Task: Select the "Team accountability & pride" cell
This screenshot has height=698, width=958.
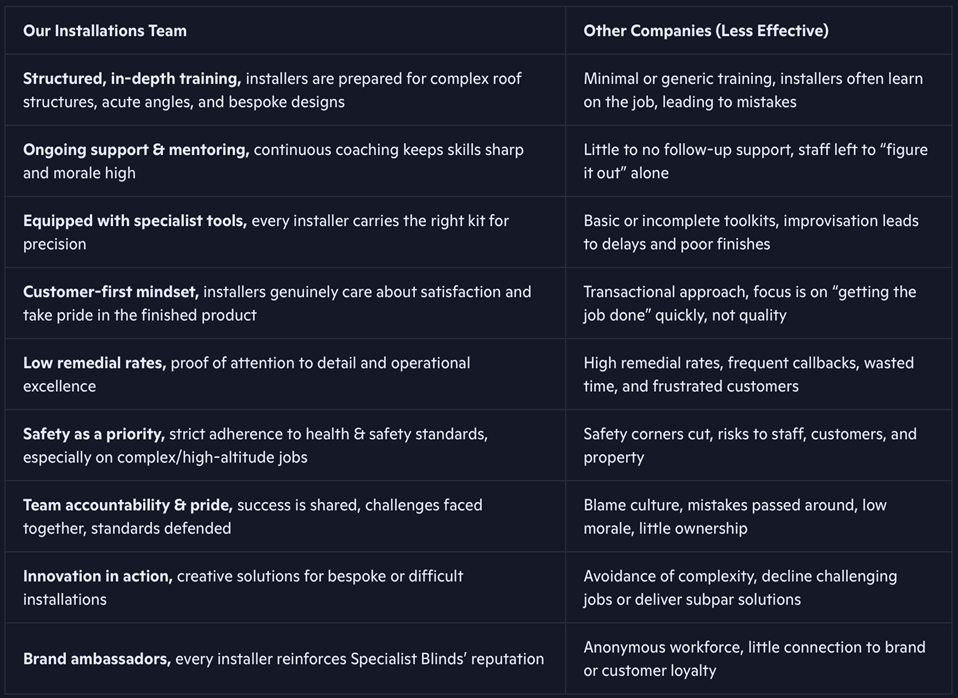Action: pos(252,516)
